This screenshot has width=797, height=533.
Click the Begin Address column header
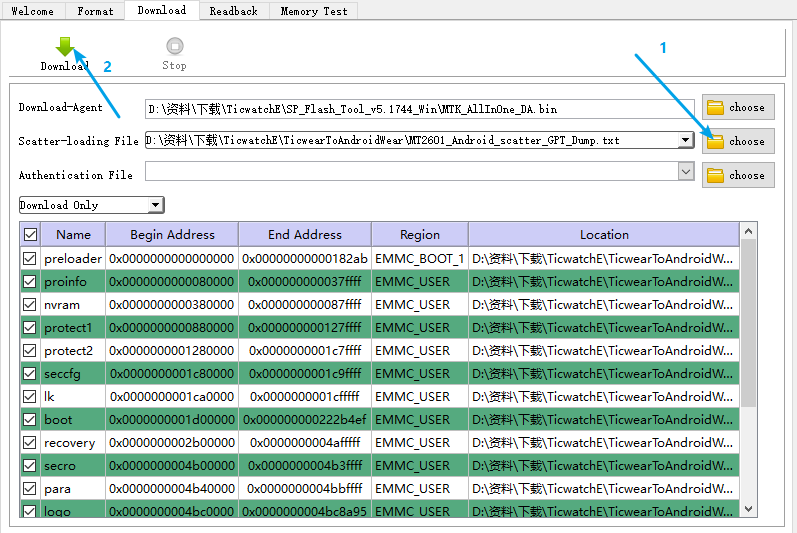pos(172,234)
